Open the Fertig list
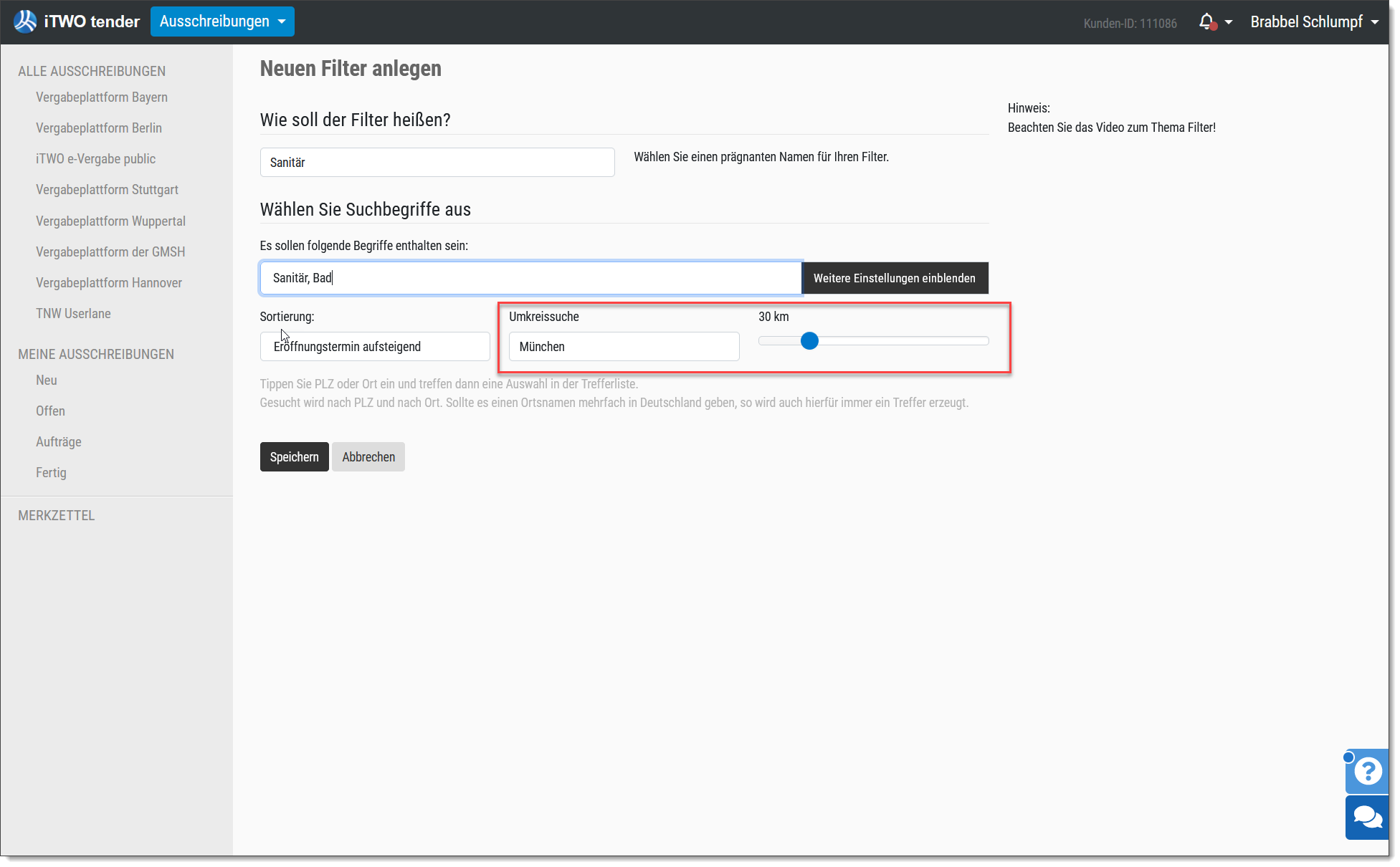The image size is (1400, 867). pyautogui.click(x=51, y=473)
